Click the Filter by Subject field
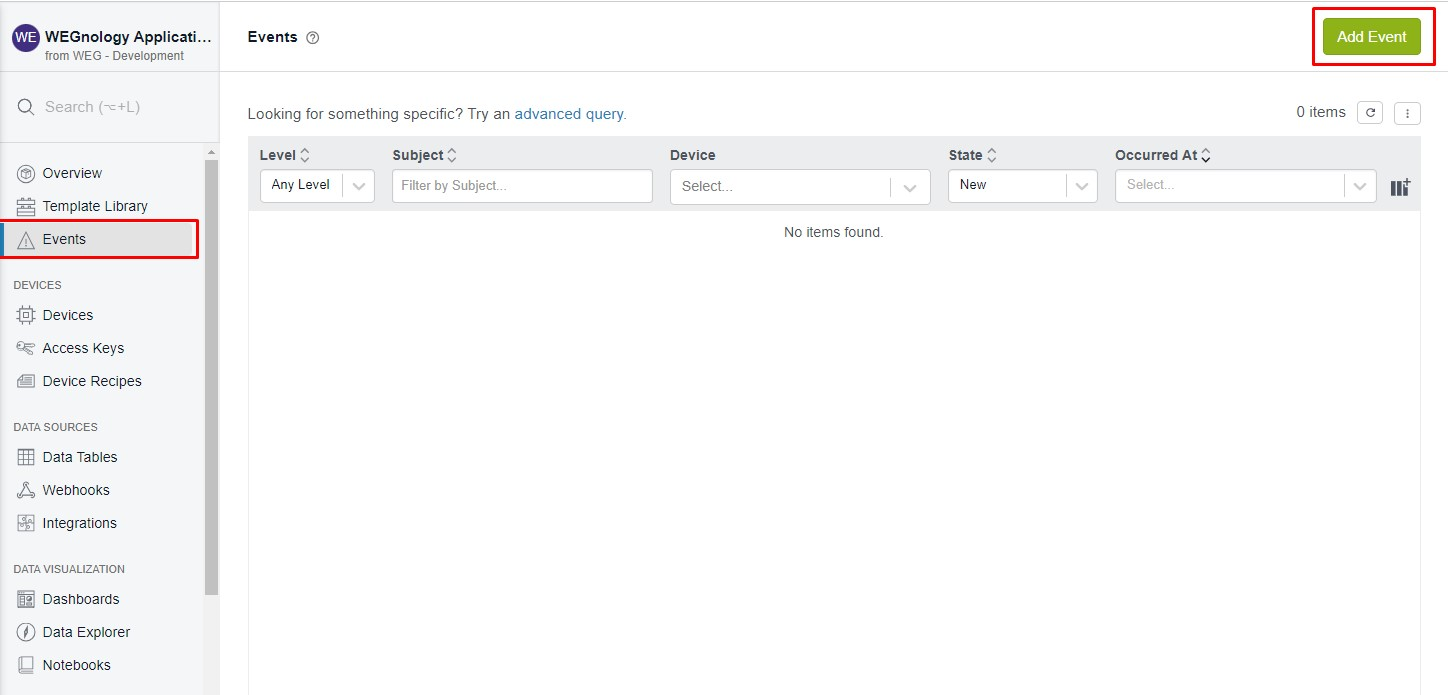Screen dimensions: 1448x695 [522, 186]
